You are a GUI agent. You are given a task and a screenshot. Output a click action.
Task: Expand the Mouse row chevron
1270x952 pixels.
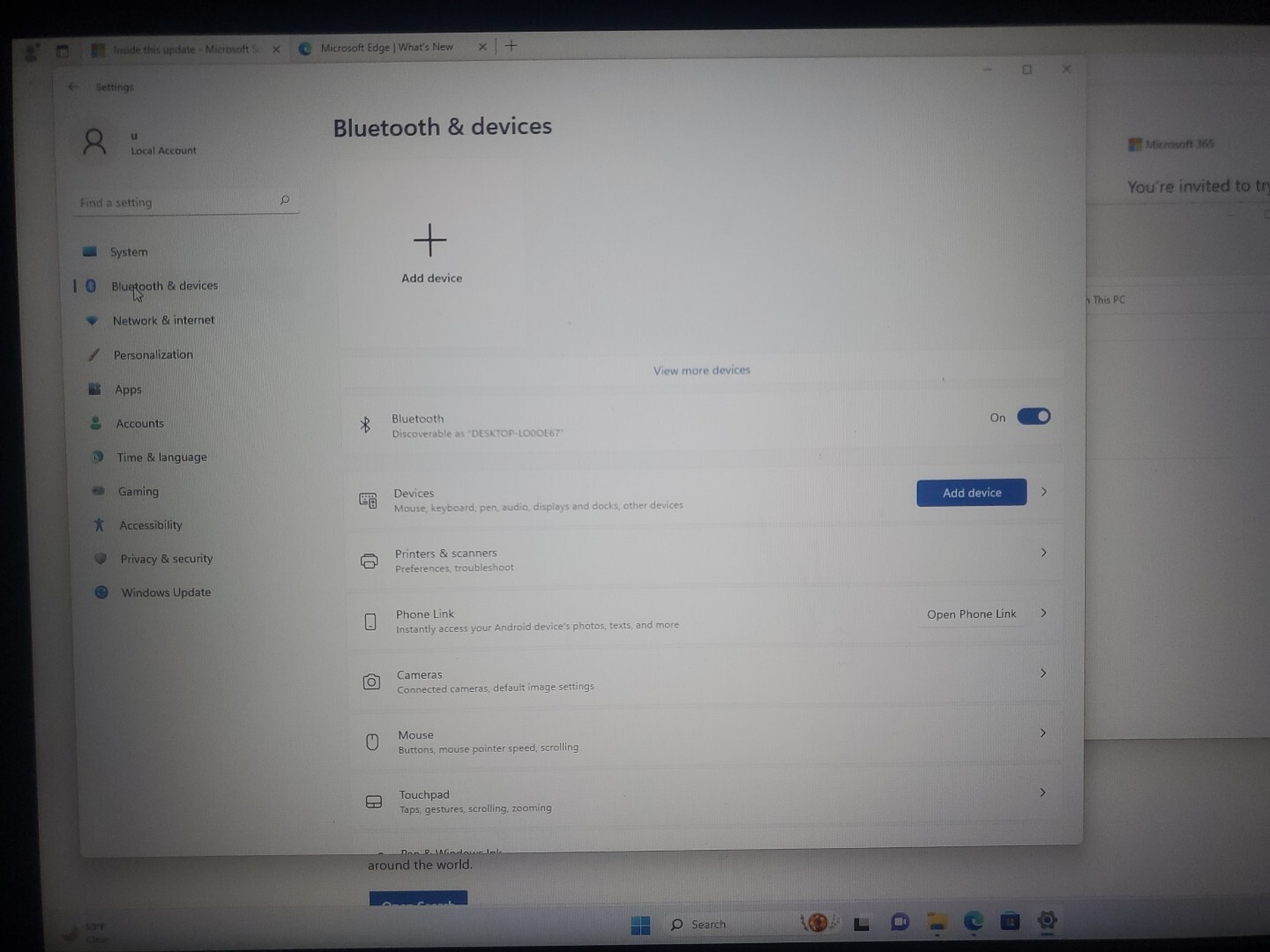coord(1042,733)
